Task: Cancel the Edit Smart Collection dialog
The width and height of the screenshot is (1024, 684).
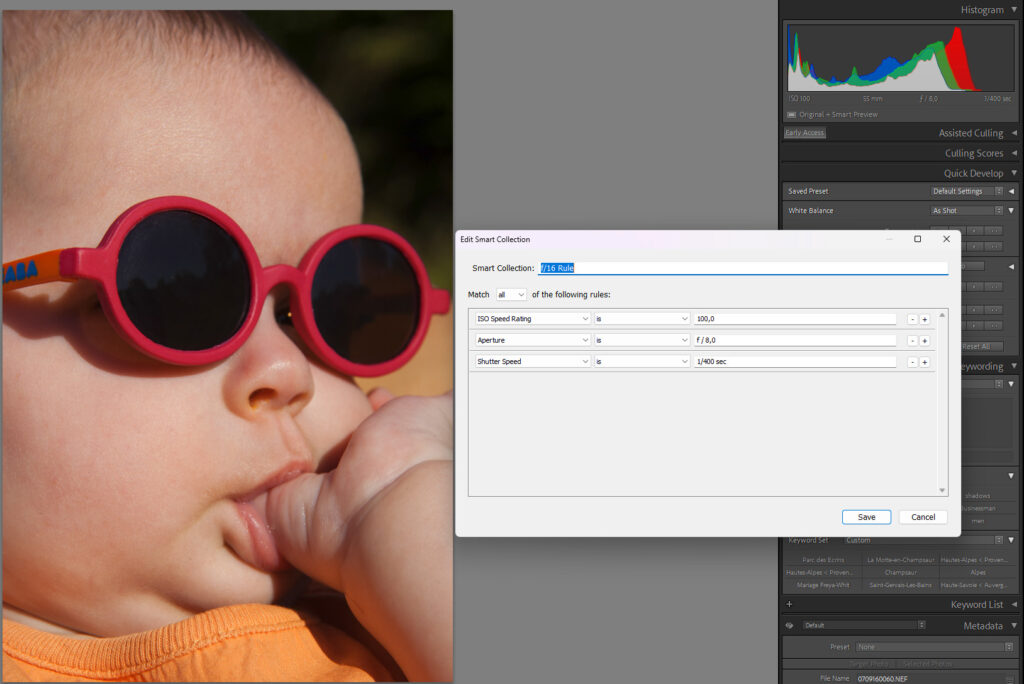Action: coord(923,517)
